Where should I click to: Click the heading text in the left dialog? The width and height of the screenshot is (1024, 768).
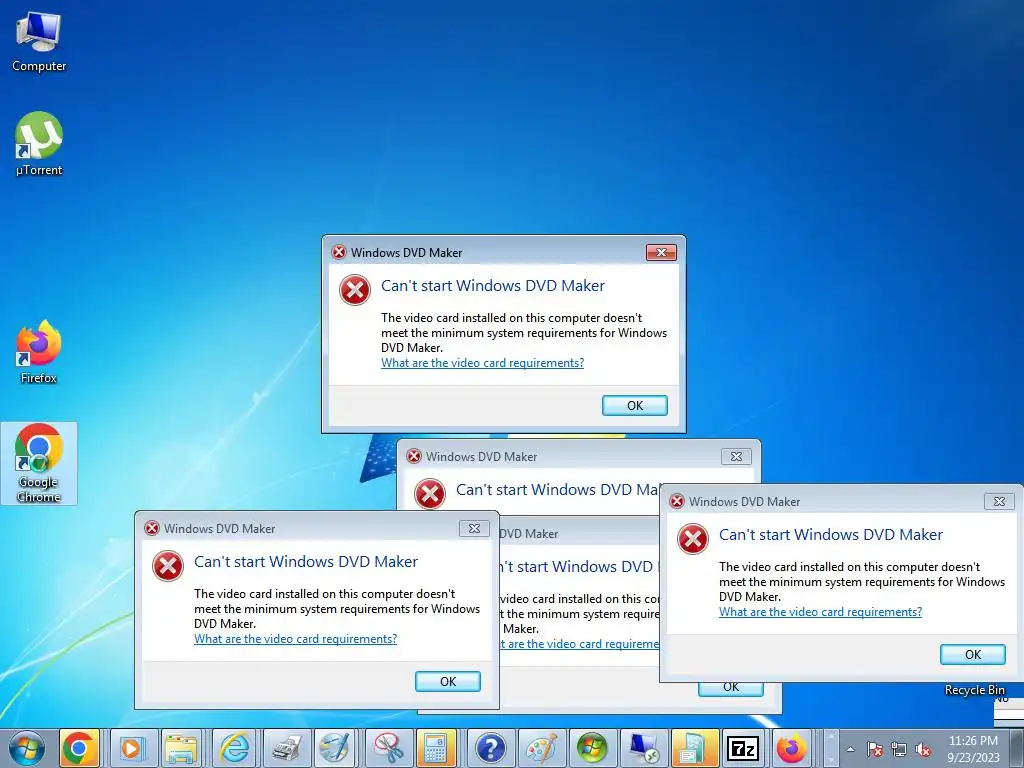click(306, 562)
